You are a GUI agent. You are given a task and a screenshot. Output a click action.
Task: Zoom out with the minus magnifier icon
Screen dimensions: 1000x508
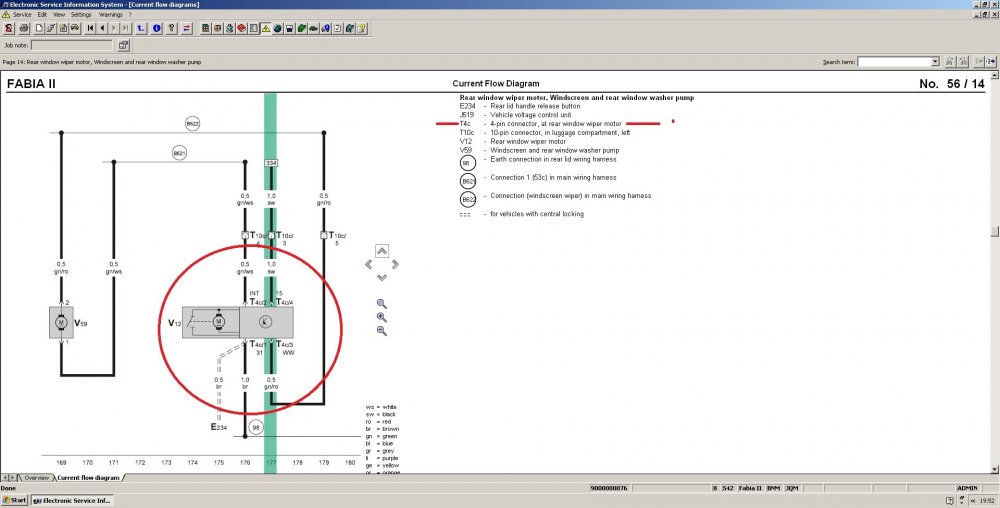point(381,331)
